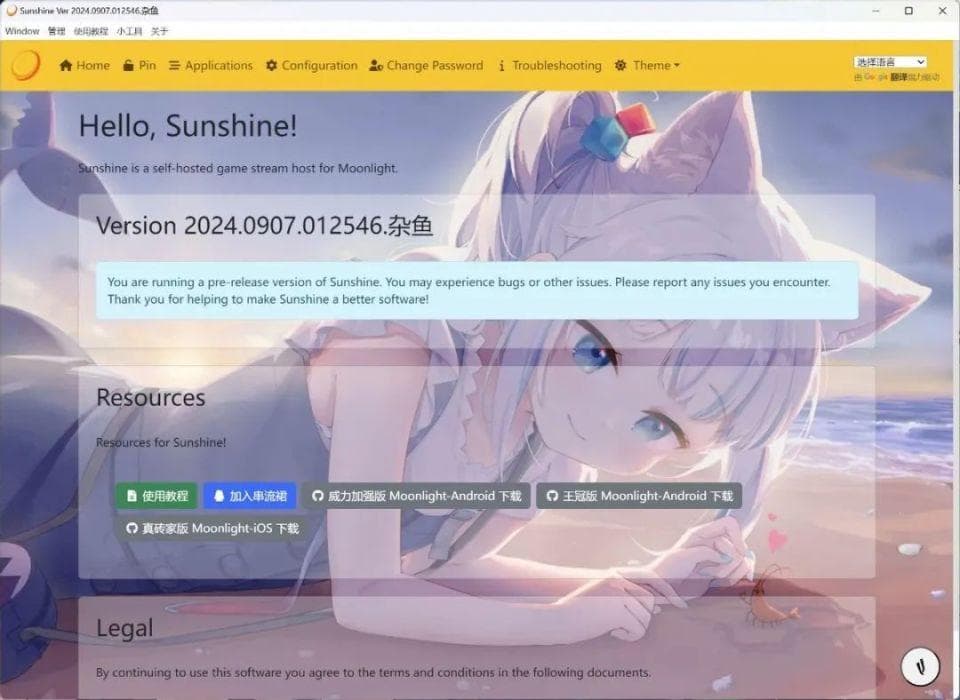
Task: Click the text 'Resources for Sunshine!'
Action: point(161,442)
